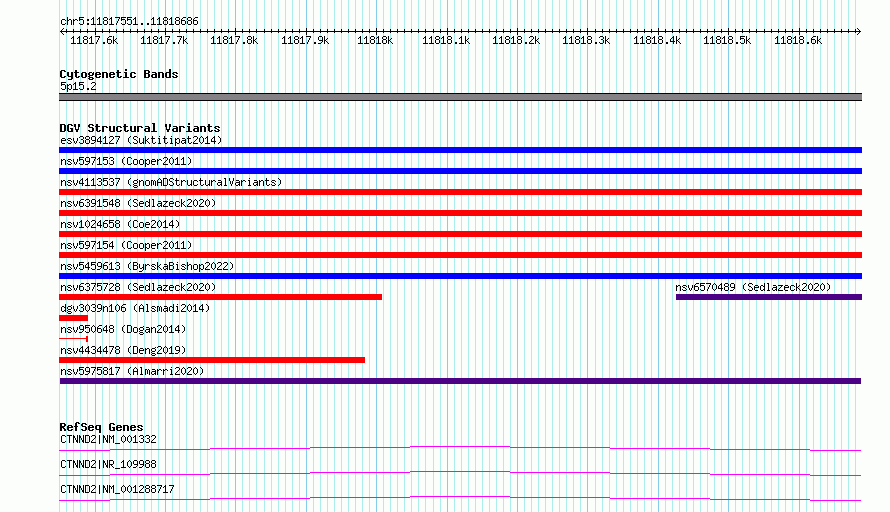This screenshot has width=890, height=512.
Task: Select the nsv597154 (Cooper2011) label
Action: pos(126,245)
